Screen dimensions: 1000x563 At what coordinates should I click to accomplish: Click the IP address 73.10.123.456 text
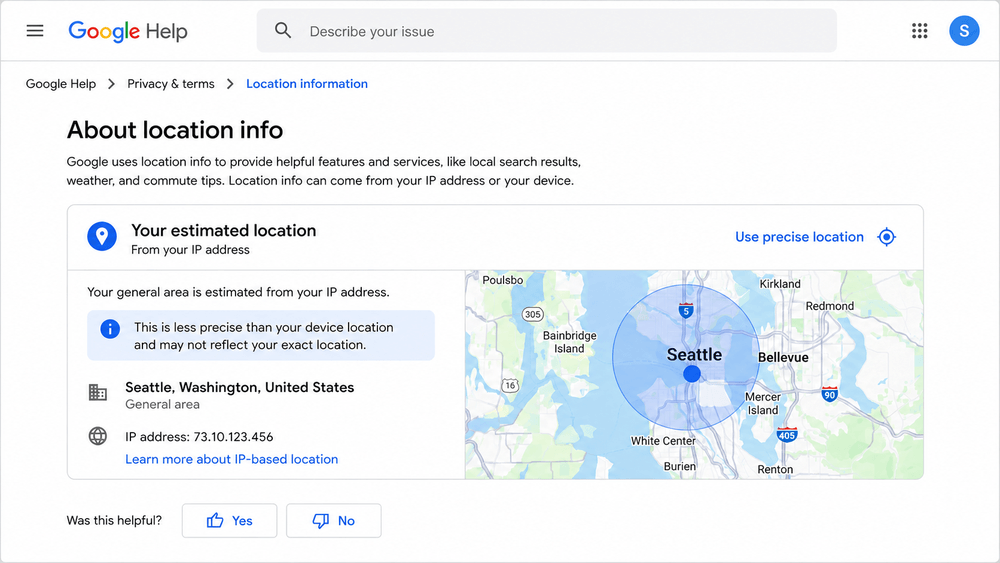click(199, 437)
